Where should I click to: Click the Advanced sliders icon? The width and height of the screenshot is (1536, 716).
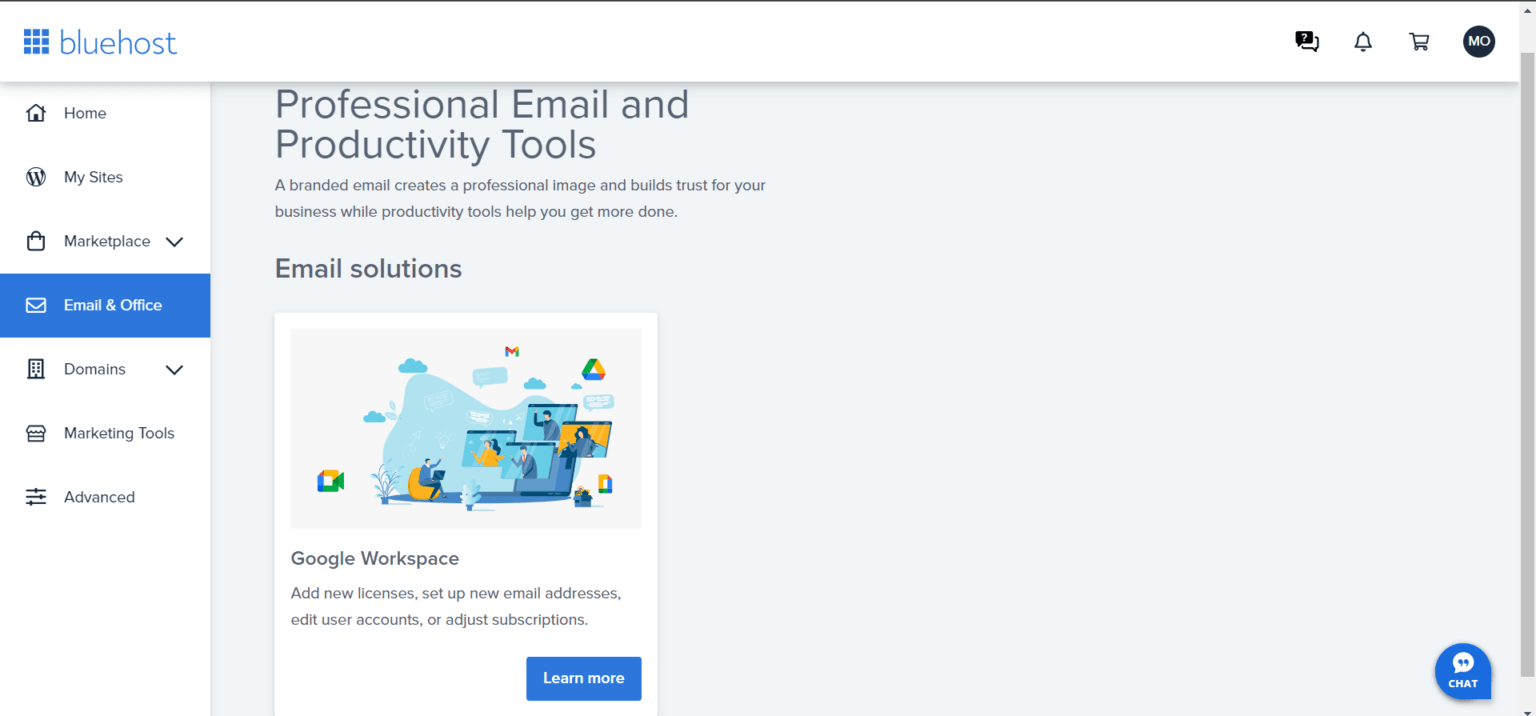(36, 497)
